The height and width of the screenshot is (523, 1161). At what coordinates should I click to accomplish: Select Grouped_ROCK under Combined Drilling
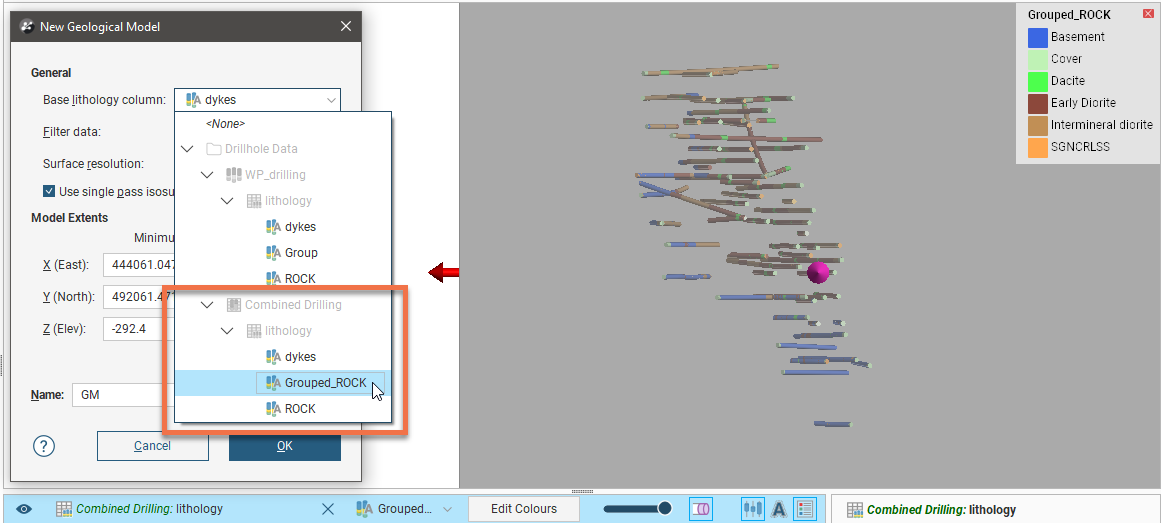(x=324, y=383)
